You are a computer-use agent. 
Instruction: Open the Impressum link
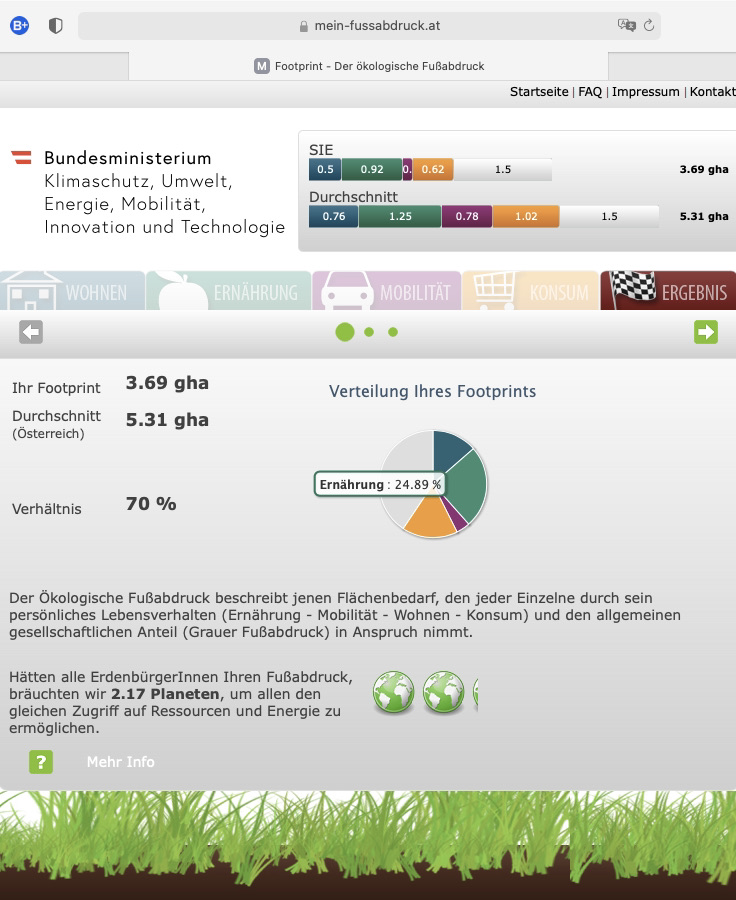tap(645, 92)
